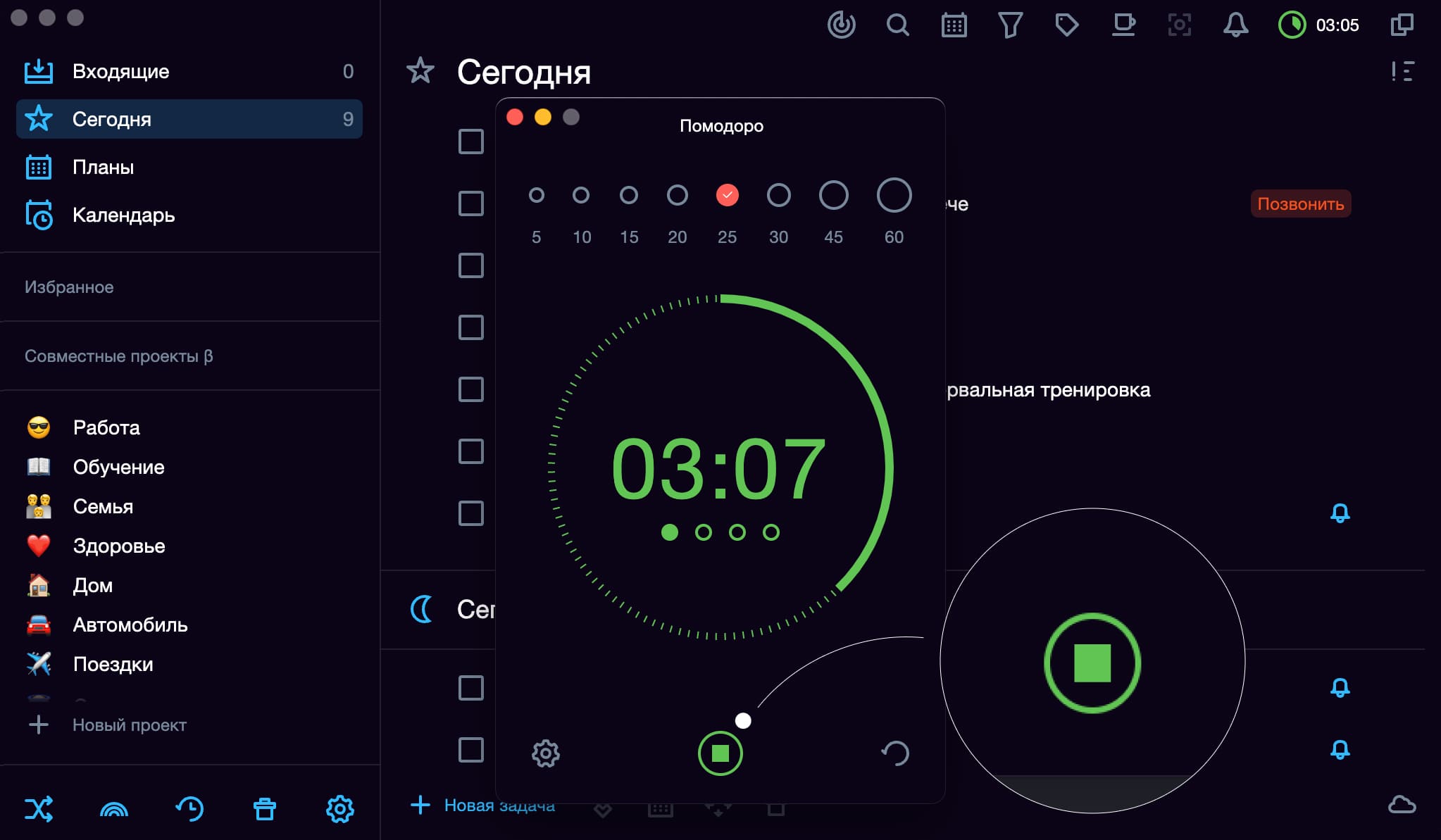Screen dimensions: 1441x840
Task: Open history clock icon in bottom sidebar
Action: click(x=189, y=809)
